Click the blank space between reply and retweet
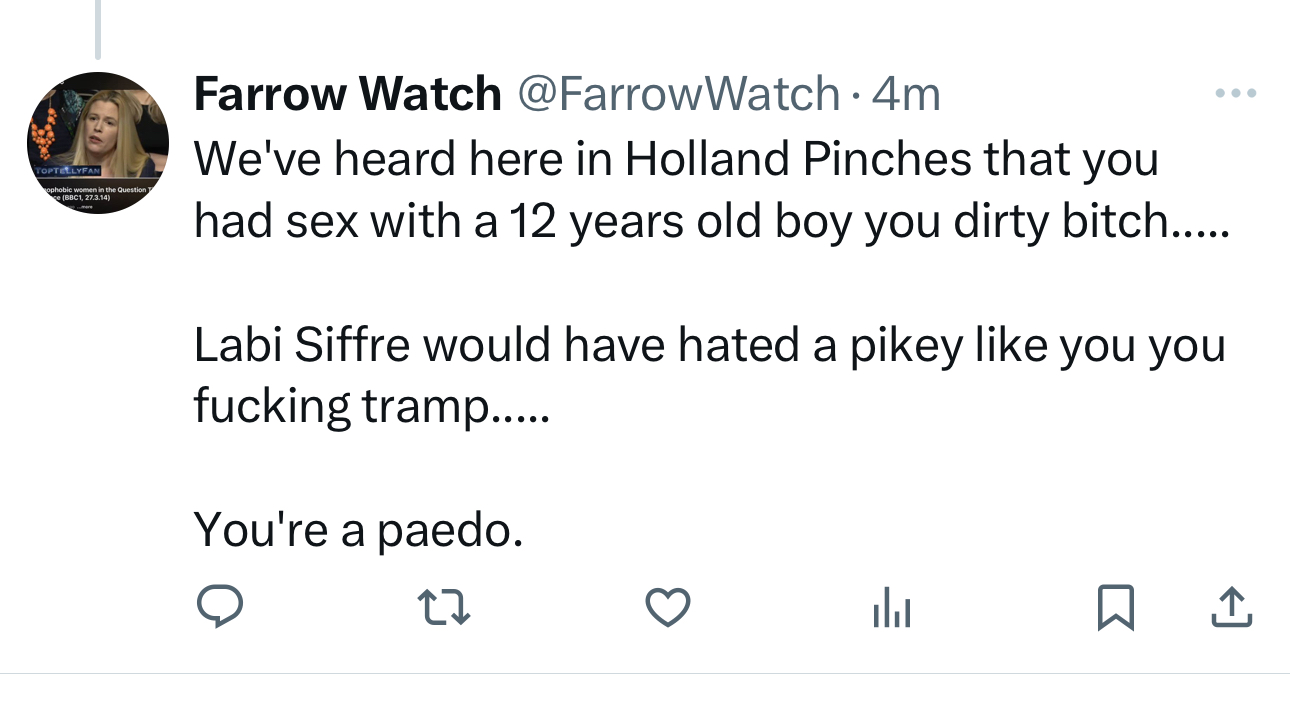 point(330,607)
